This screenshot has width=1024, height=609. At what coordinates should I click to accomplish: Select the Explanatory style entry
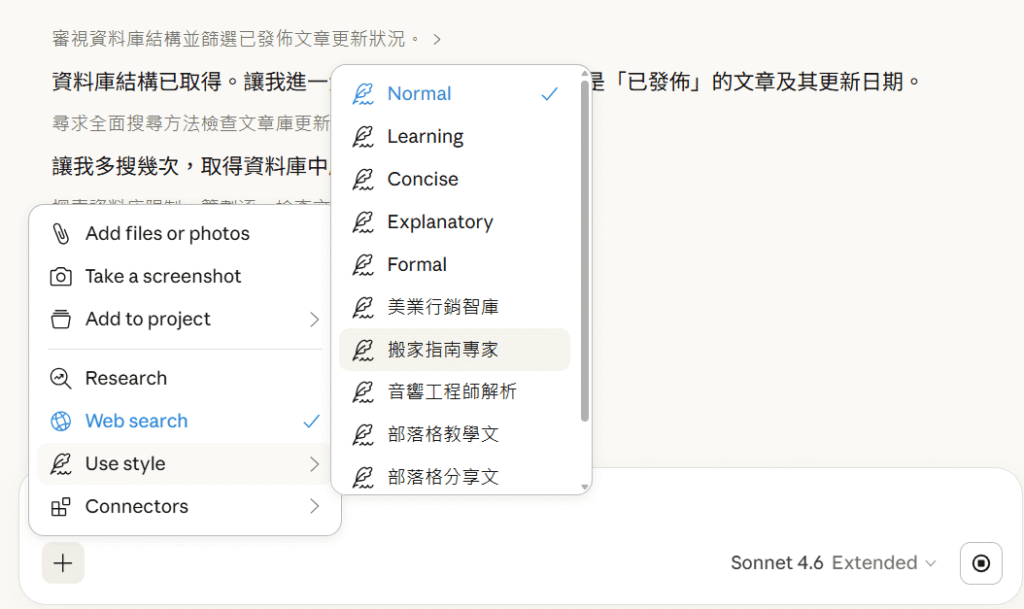coord(440,222)
